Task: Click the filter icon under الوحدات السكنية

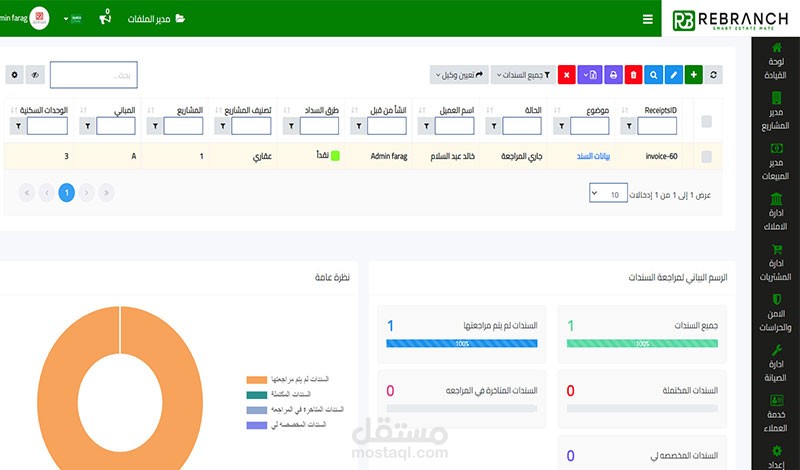Action: click(x=18, y=126)
